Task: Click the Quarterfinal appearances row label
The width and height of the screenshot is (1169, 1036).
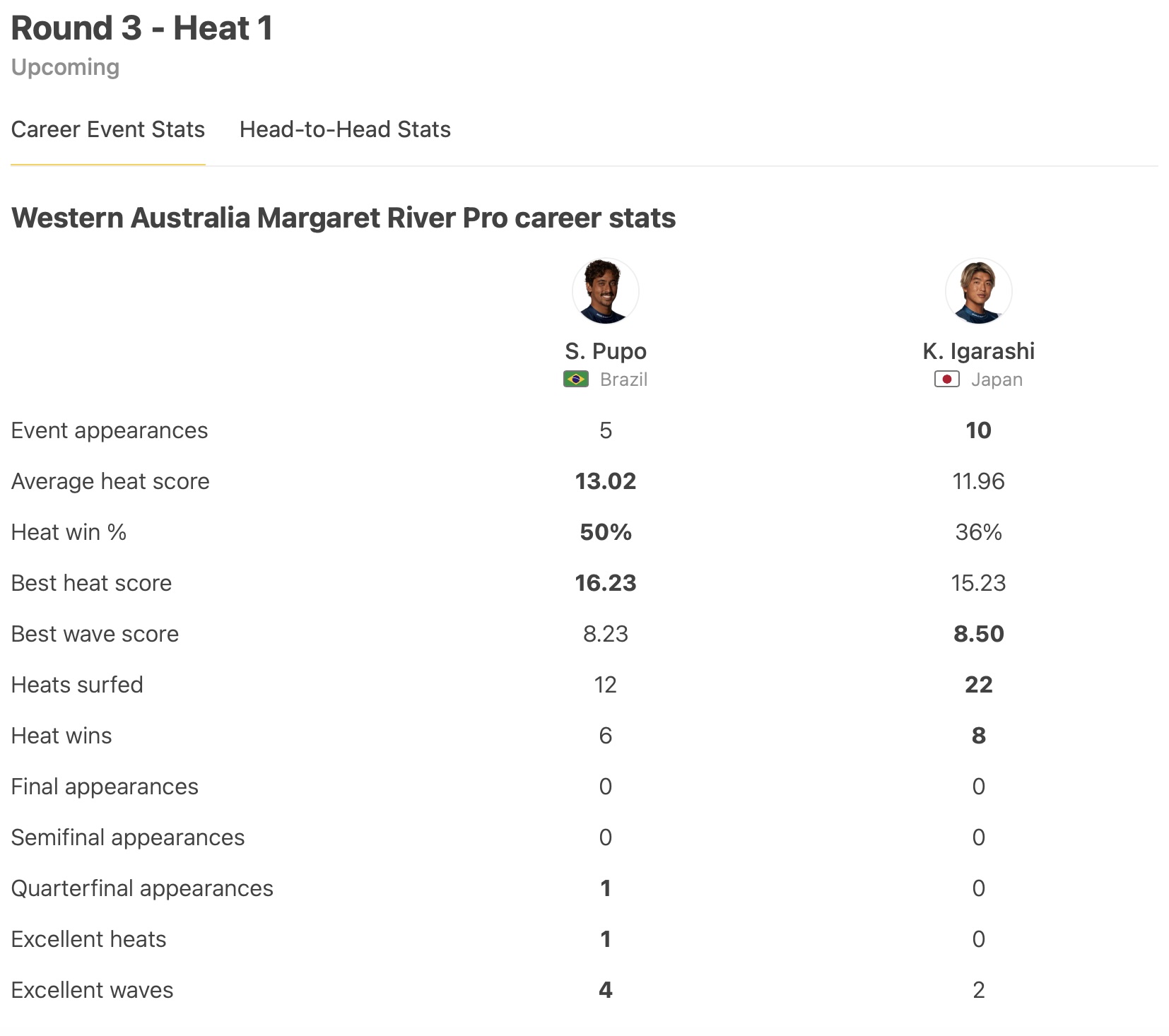Action: [142, 888]
